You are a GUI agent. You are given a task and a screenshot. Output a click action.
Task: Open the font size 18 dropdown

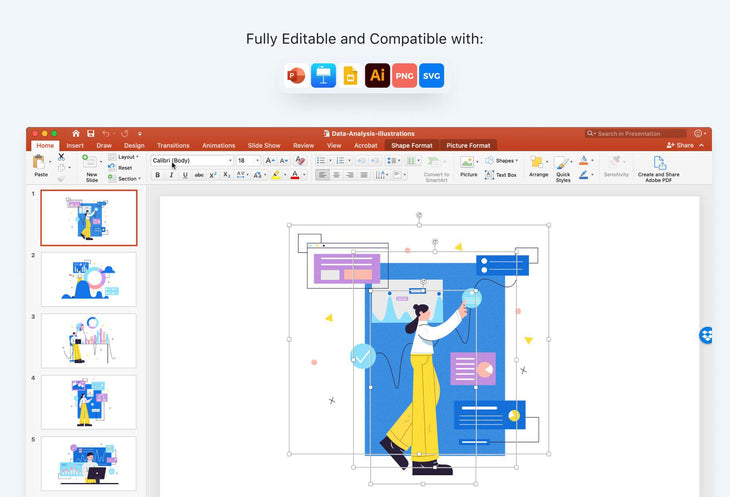pos(248,160)
